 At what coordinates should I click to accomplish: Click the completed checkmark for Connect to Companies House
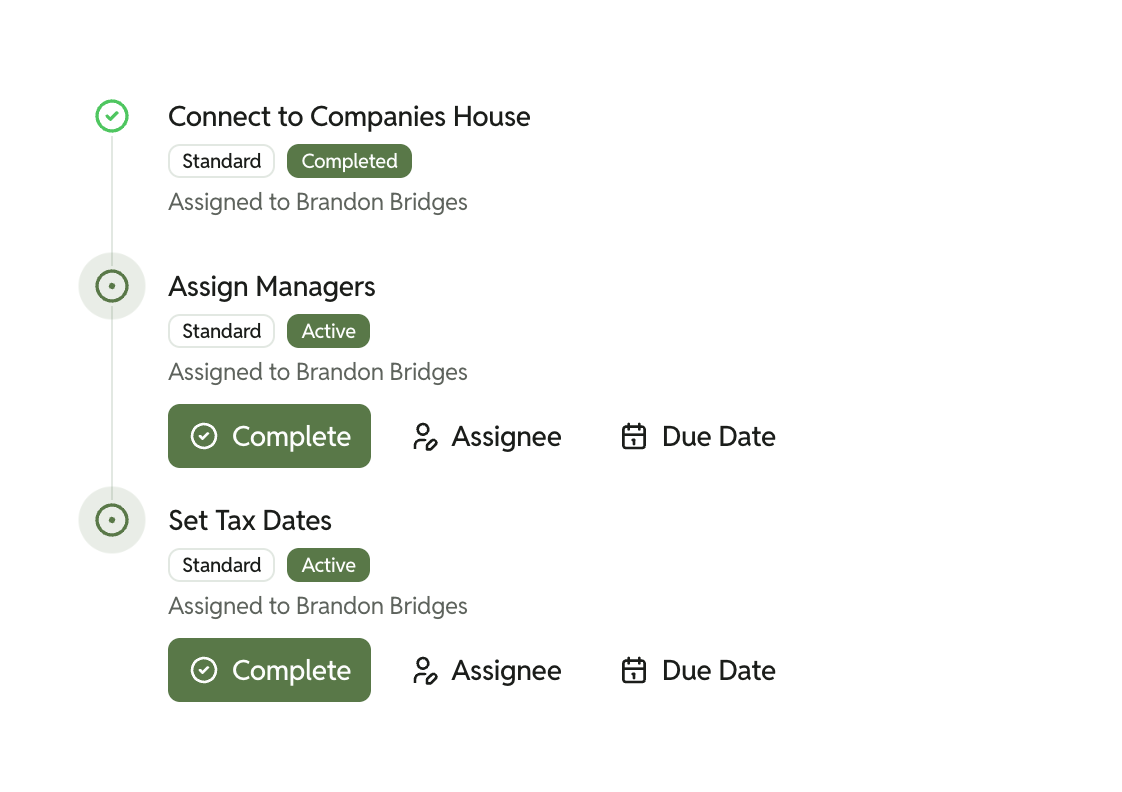(111, 116)
